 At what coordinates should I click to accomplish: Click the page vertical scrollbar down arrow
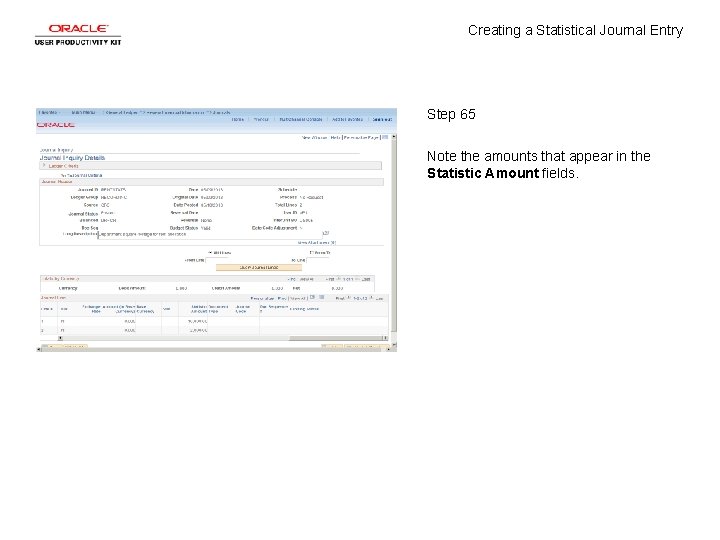click(394, 344)
